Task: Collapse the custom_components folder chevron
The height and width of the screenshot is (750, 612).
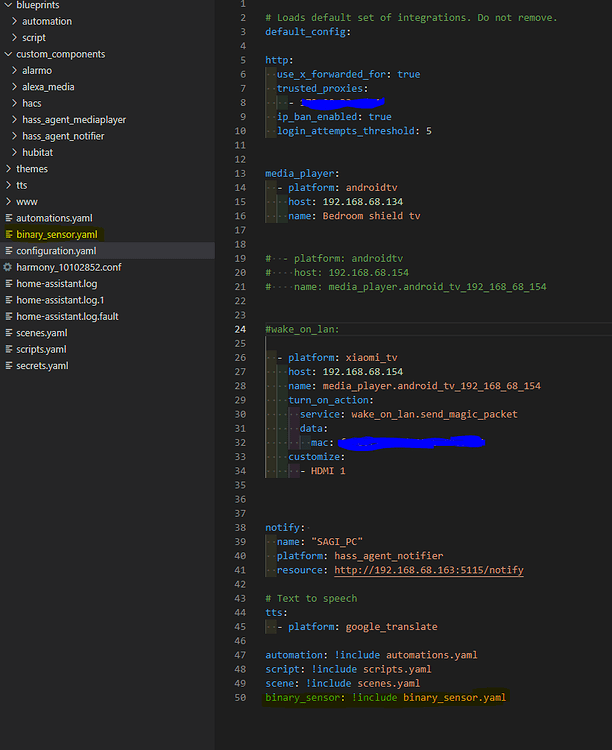Action: (x=8, y=54)
